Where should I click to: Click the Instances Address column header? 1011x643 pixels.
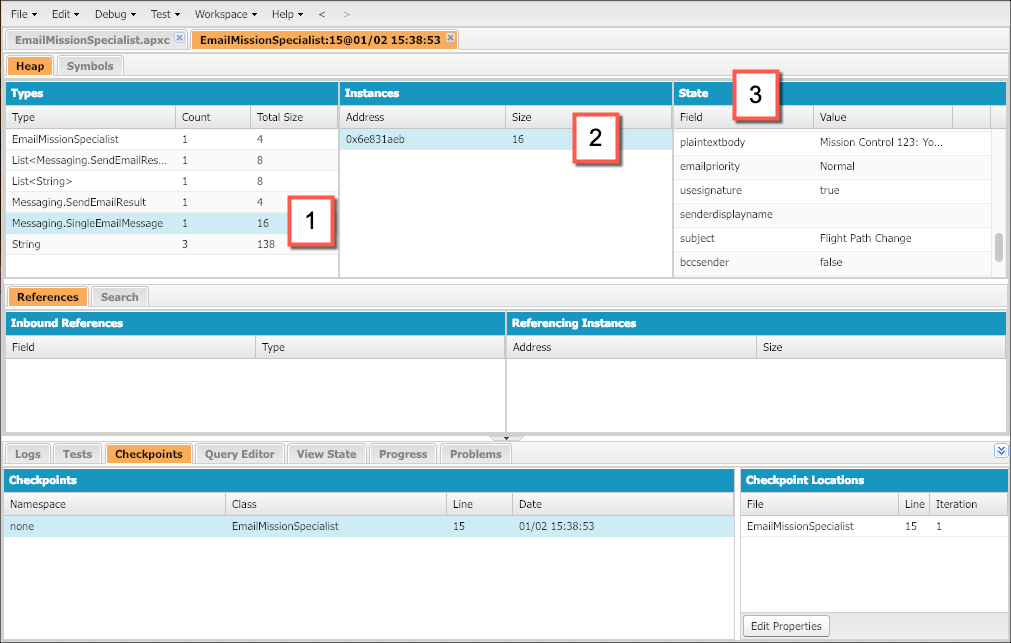pos(422,117)
